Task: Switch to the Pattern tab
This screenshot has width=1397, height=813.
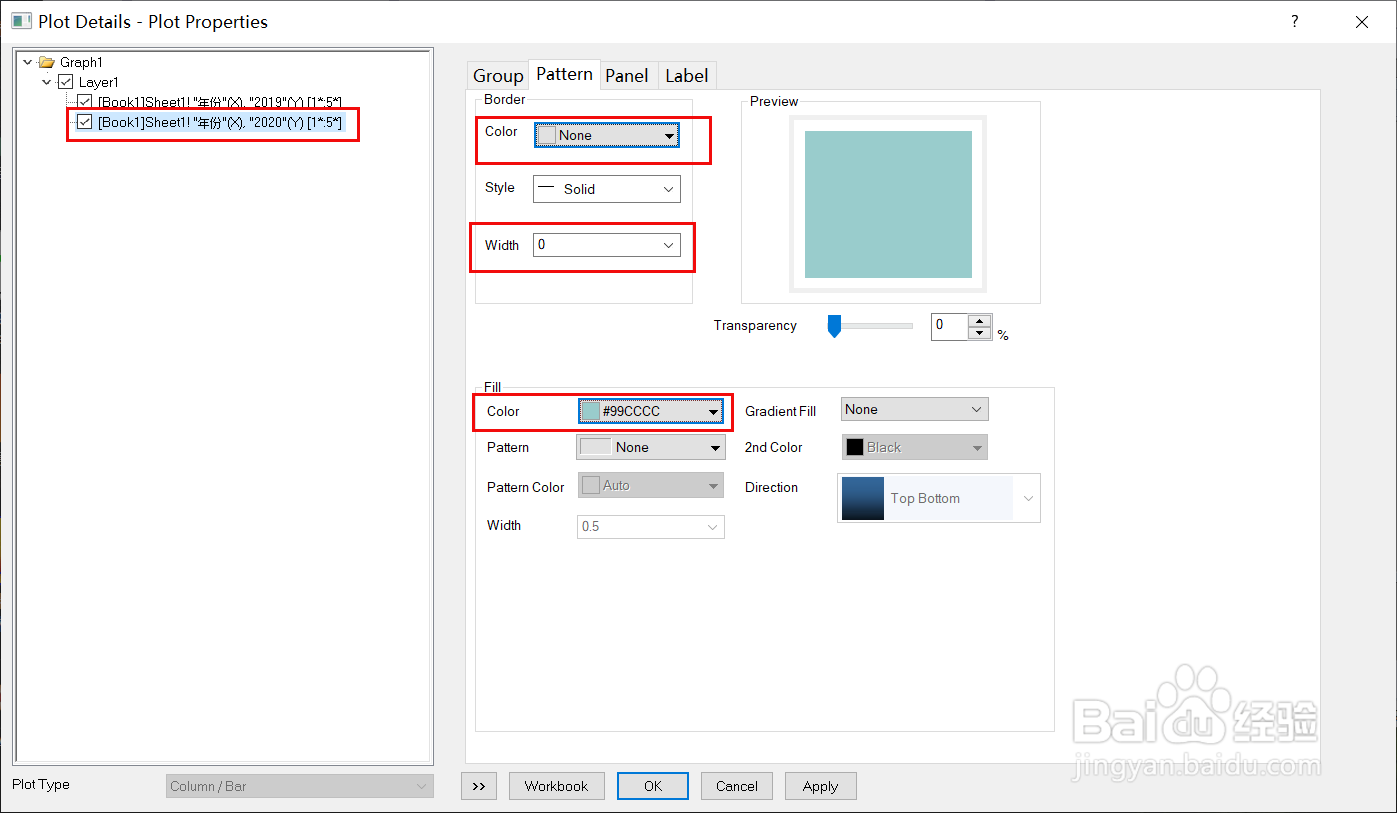Action: coord(564,74)
